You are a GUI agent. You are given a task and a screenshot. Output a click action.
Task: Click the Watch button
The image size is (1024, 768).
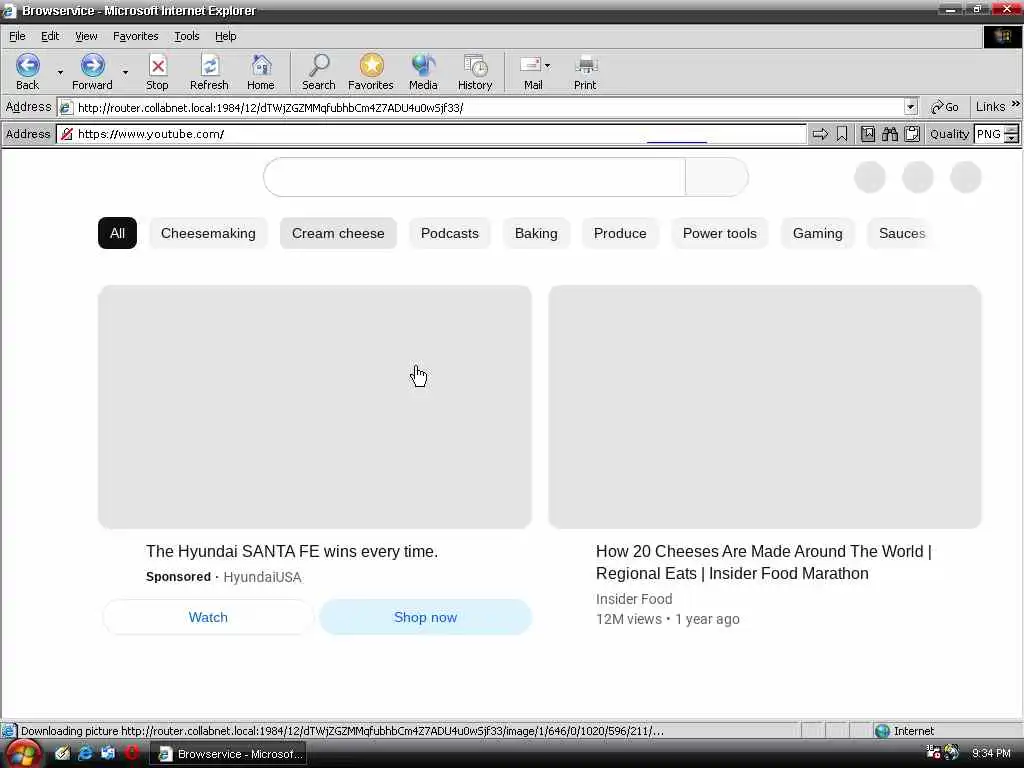[x=208, y=617]
